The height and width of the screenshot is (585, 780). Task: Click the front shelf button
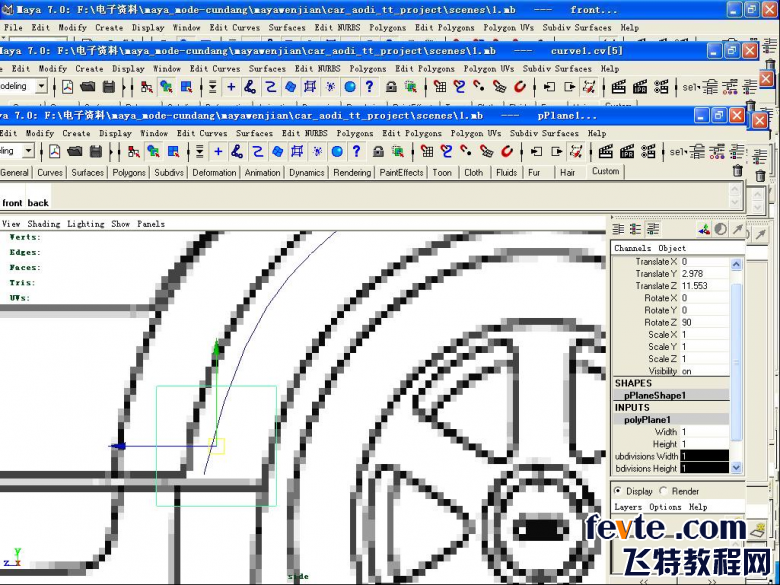[x=12, y=203]
